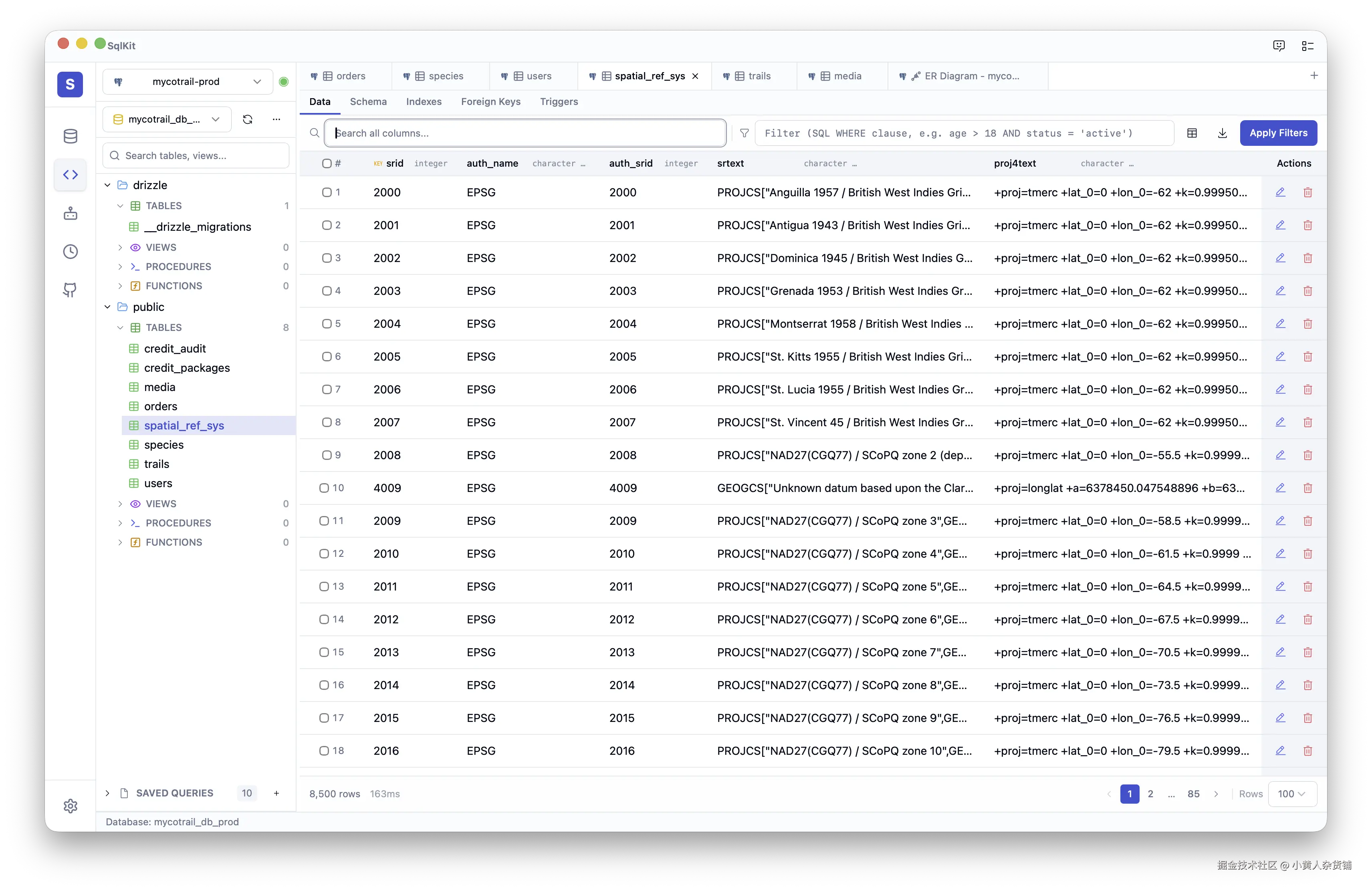
Task: Open the ER Diagram tab
Action: coord(968,76)
